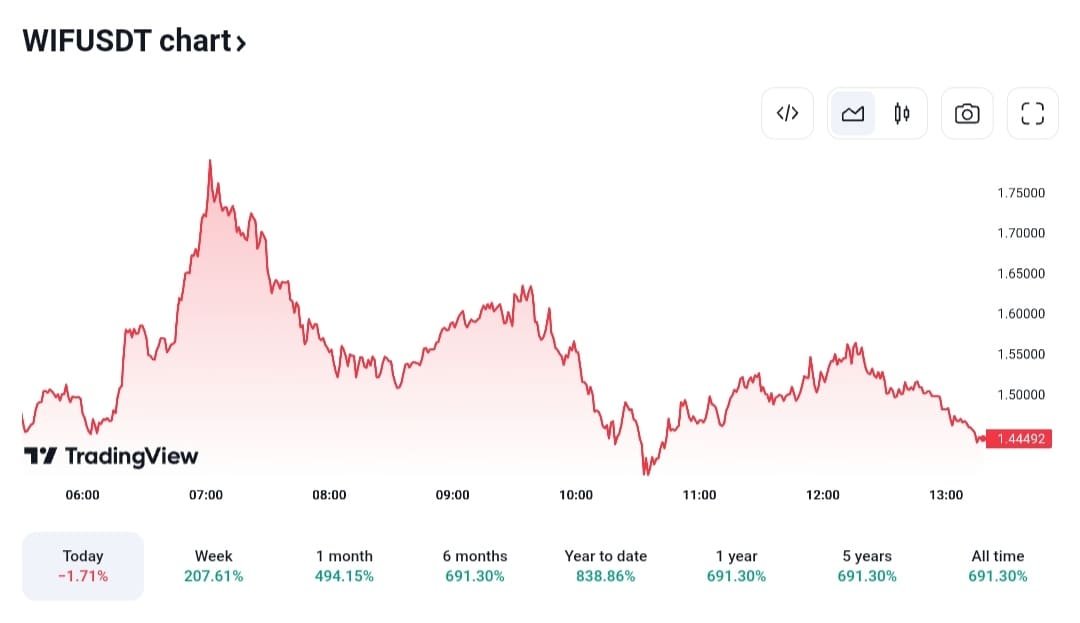The width and height of the screenshot is (1080, 623).
Task: Click the TradingView logo
Action: pos(111,456)
